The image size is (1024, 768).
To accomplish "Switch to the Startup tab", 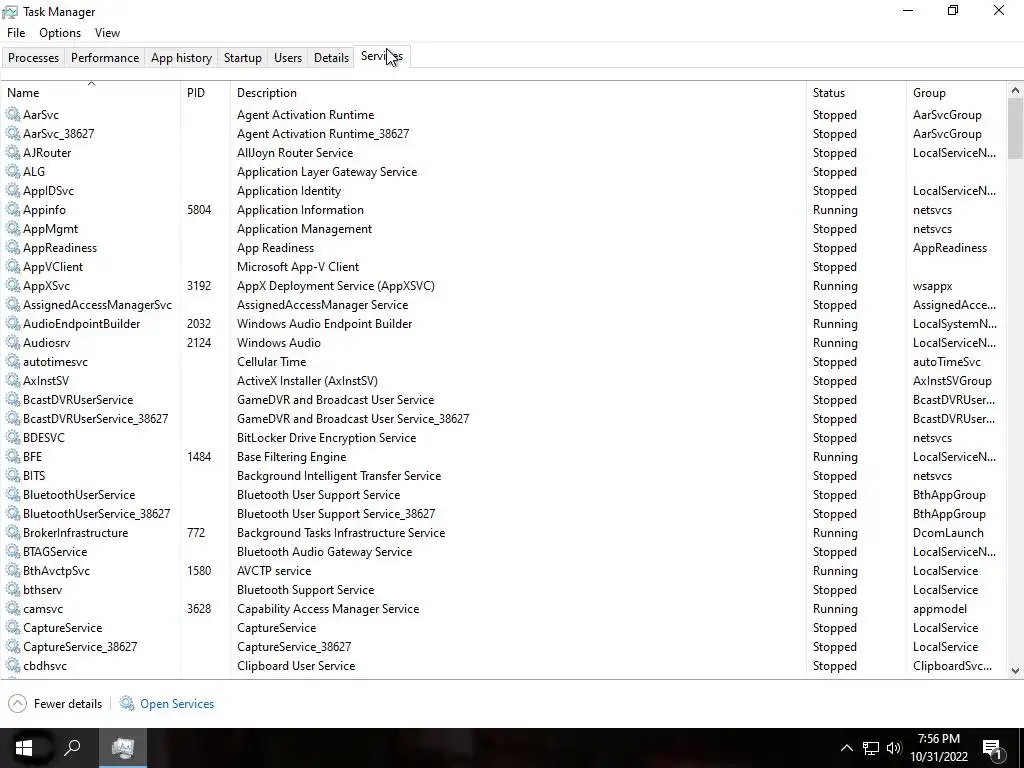I will click(243, 57).
